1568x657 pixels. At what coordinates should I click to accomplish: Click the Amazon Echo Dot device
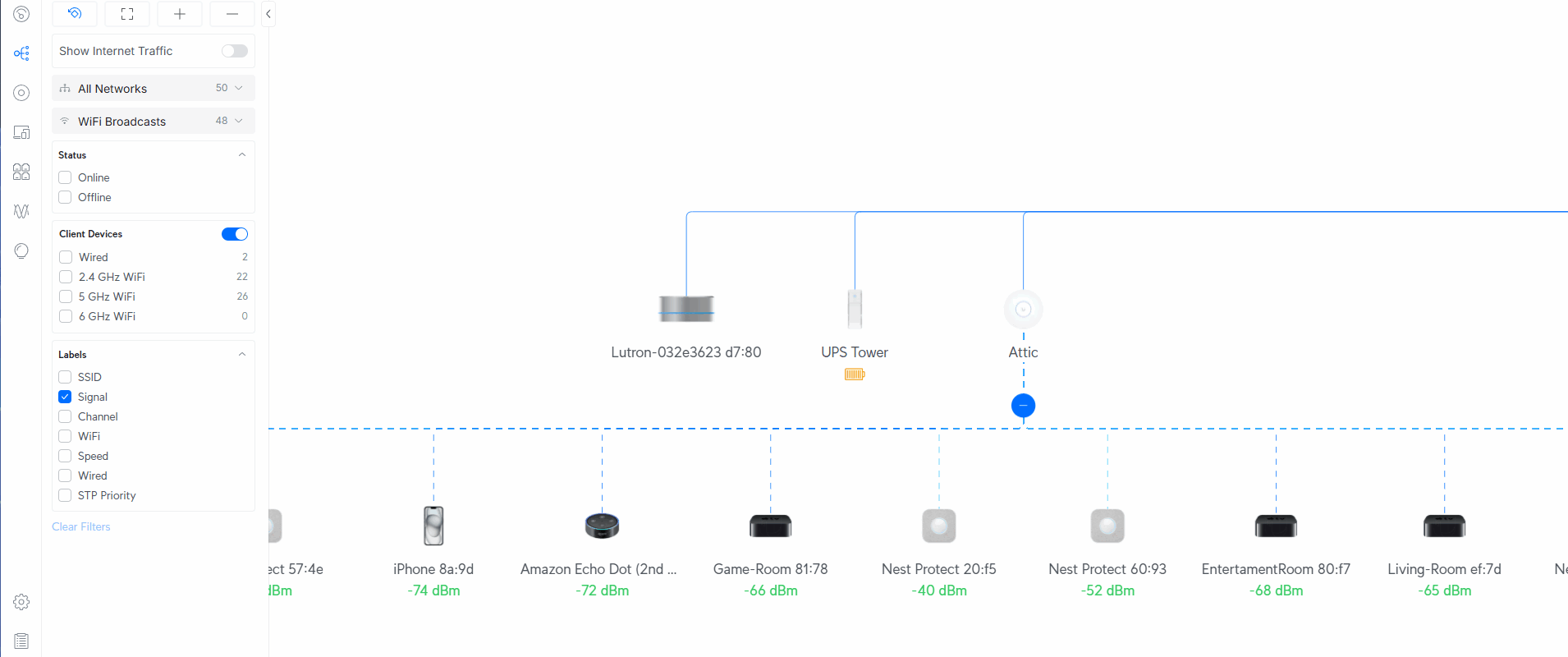pos(602,526)
